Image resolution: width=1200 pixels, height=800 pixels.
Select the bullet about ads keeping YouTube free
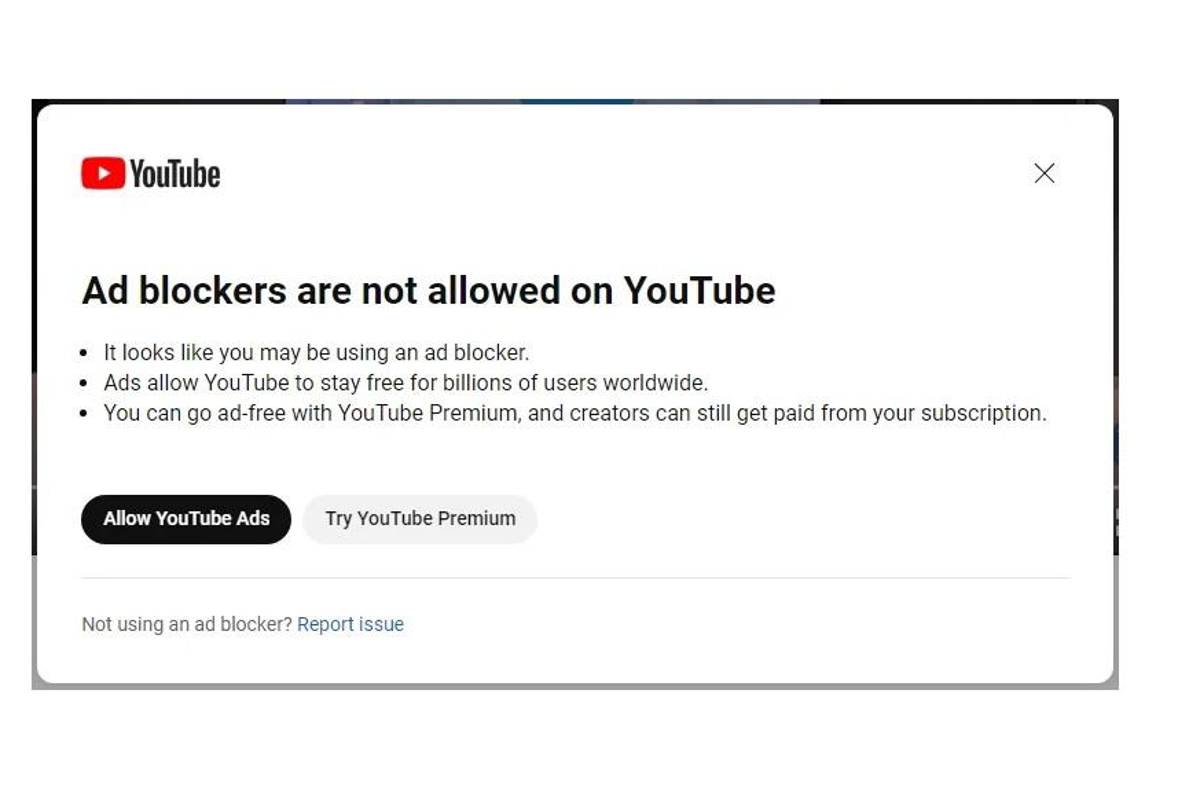point(404,382)
